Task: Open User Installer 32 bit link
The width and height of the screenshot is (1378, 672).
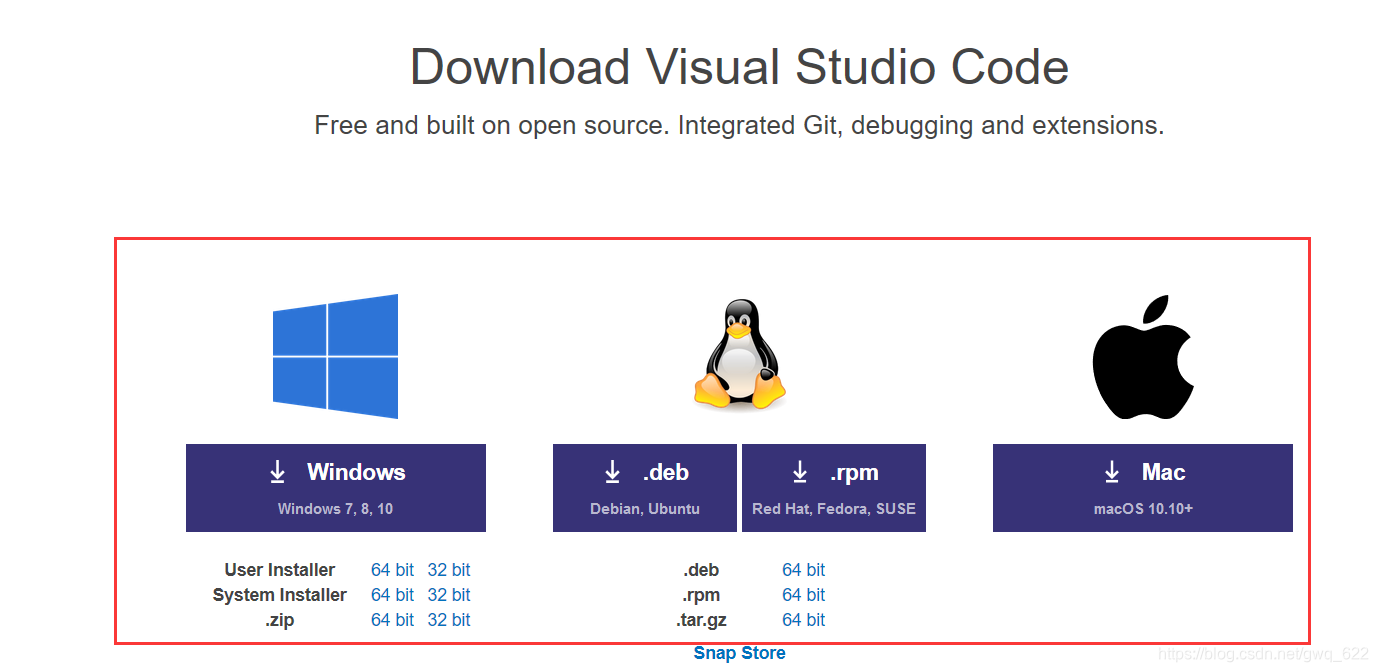Action: 449,570
